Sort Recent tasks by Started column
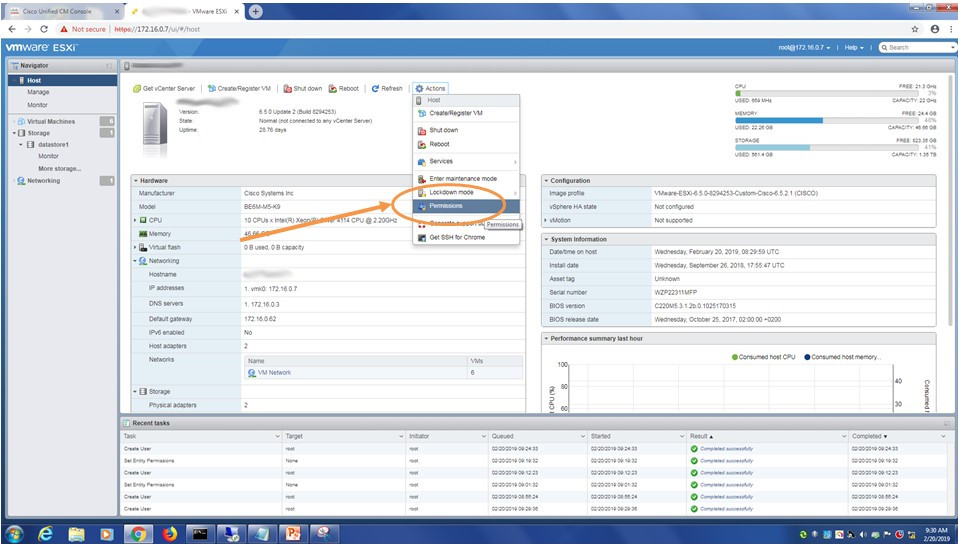The width and height of the screenshot is (958, 544). pyautogui.click(x=637, y=436)
